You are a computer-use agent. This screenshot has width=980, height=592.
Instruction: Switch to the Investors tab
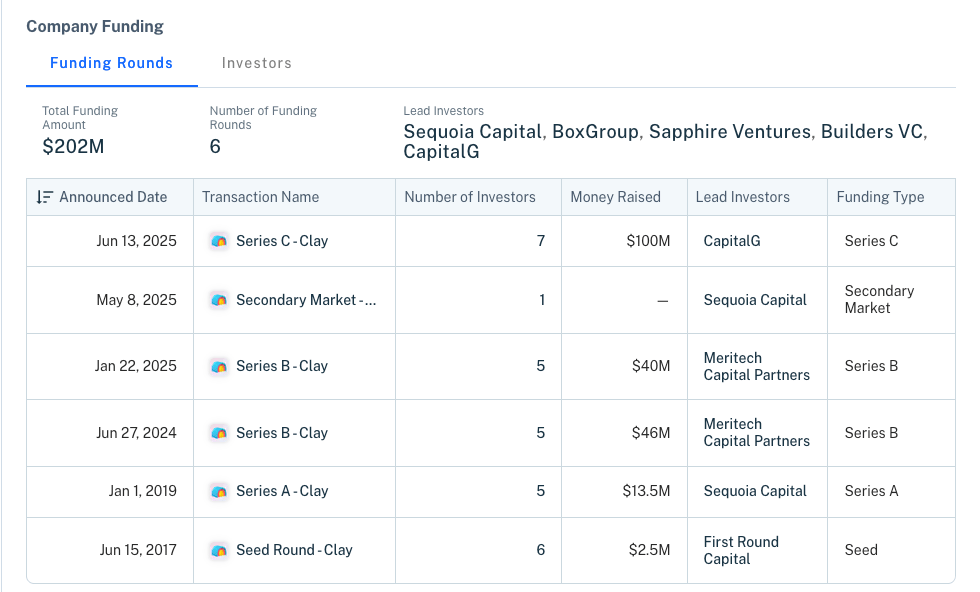[x=257, y=63]
